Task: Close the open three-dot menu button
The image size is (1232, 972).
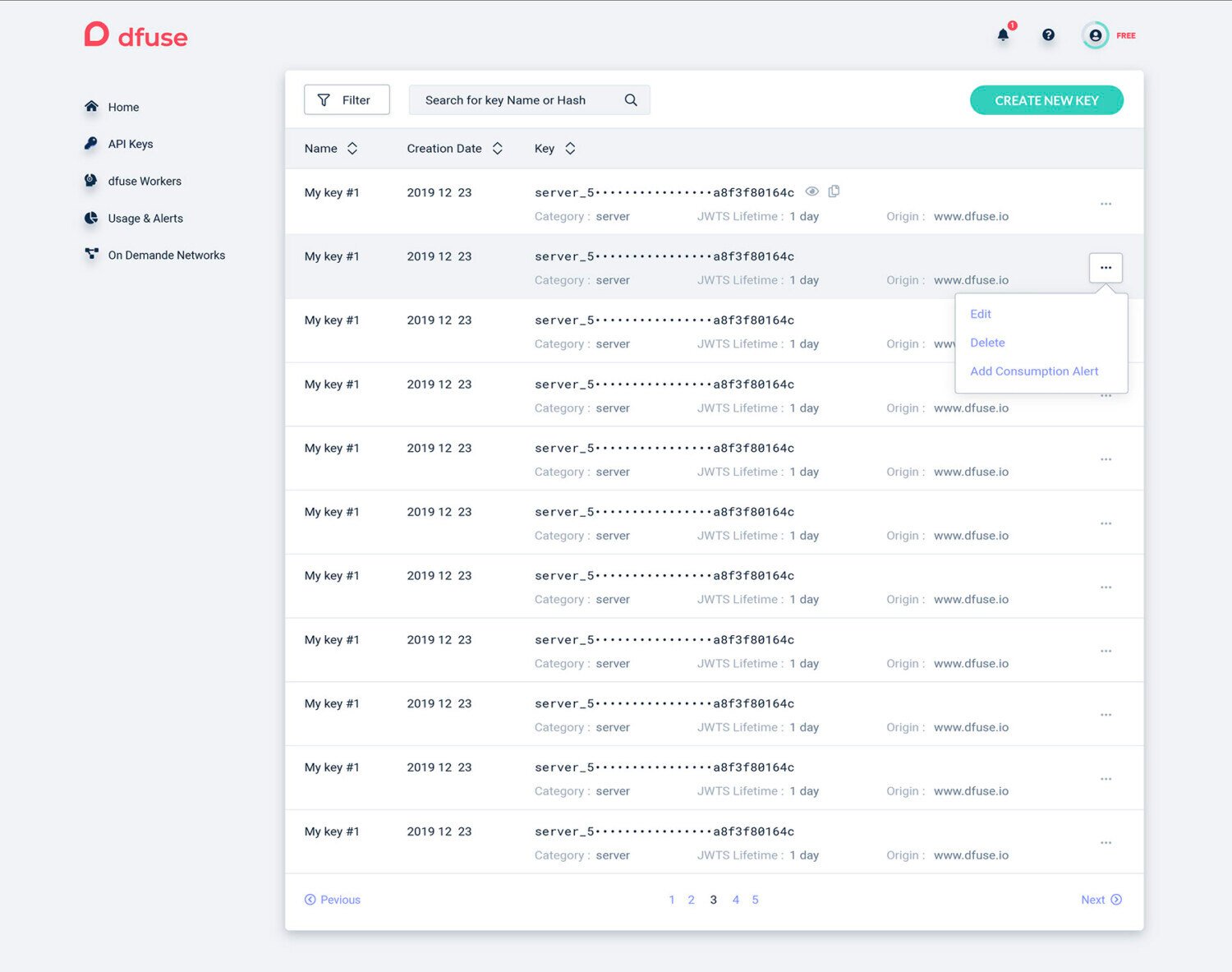Action: 1106,268
